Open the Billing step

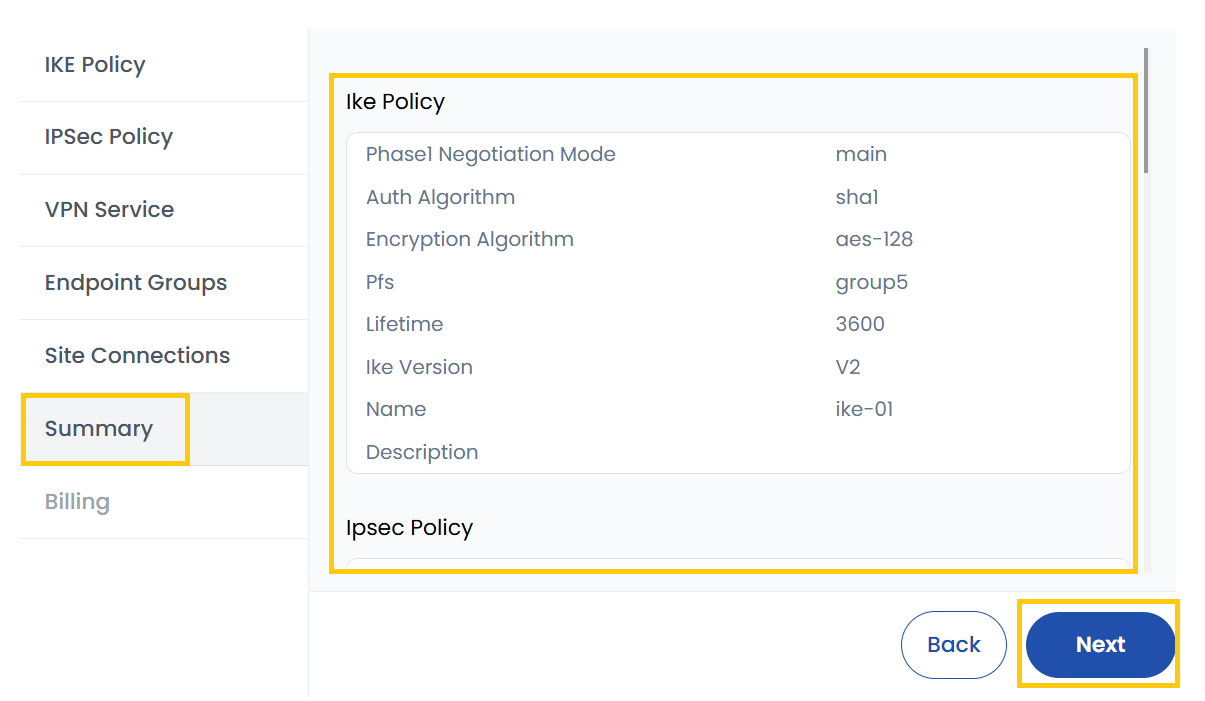point(77,502)
